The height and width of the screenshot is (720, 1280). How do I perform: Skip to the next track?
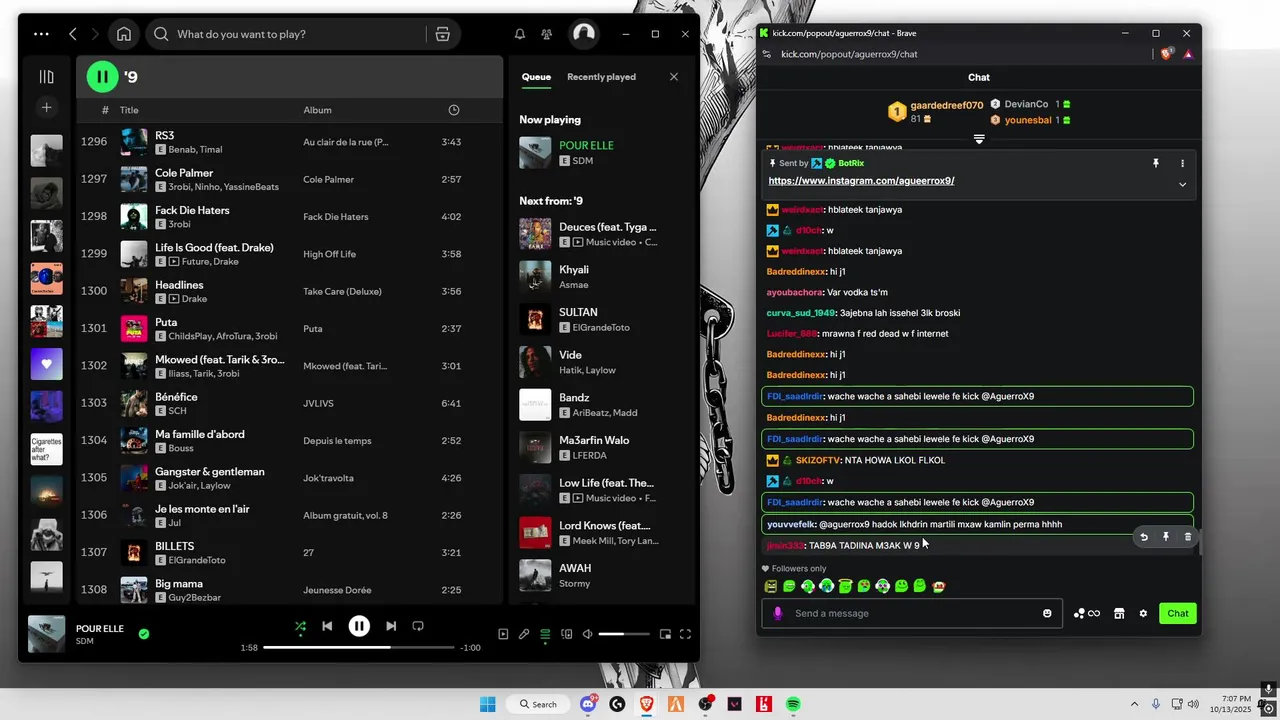click(x=391, y=626)
